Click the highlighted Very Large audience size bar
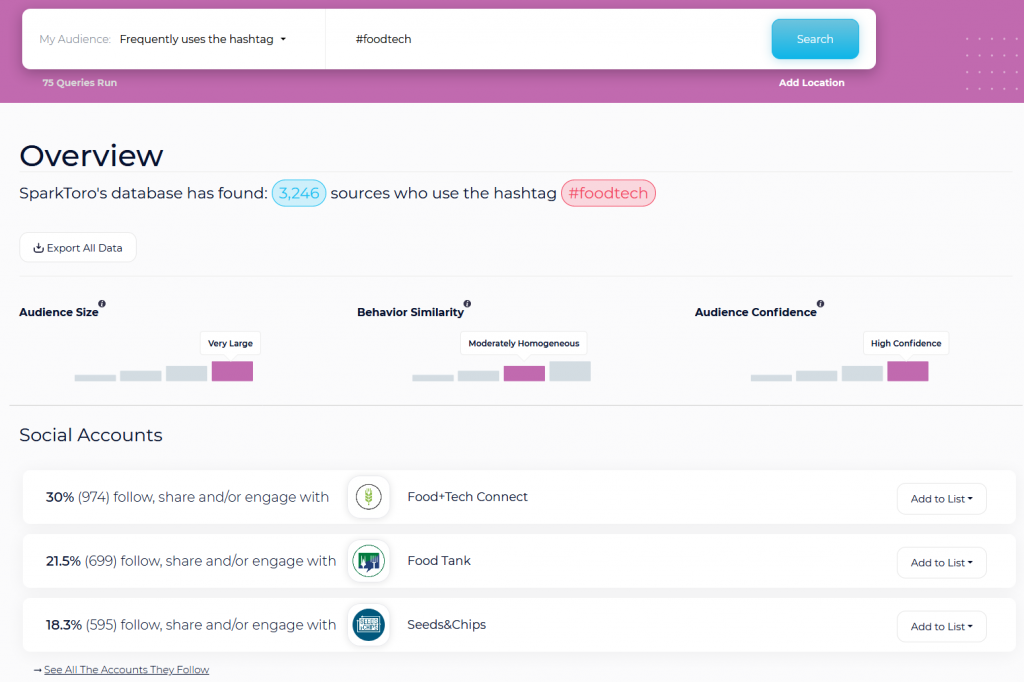The image size is (1024, 682). pos(232,371)
